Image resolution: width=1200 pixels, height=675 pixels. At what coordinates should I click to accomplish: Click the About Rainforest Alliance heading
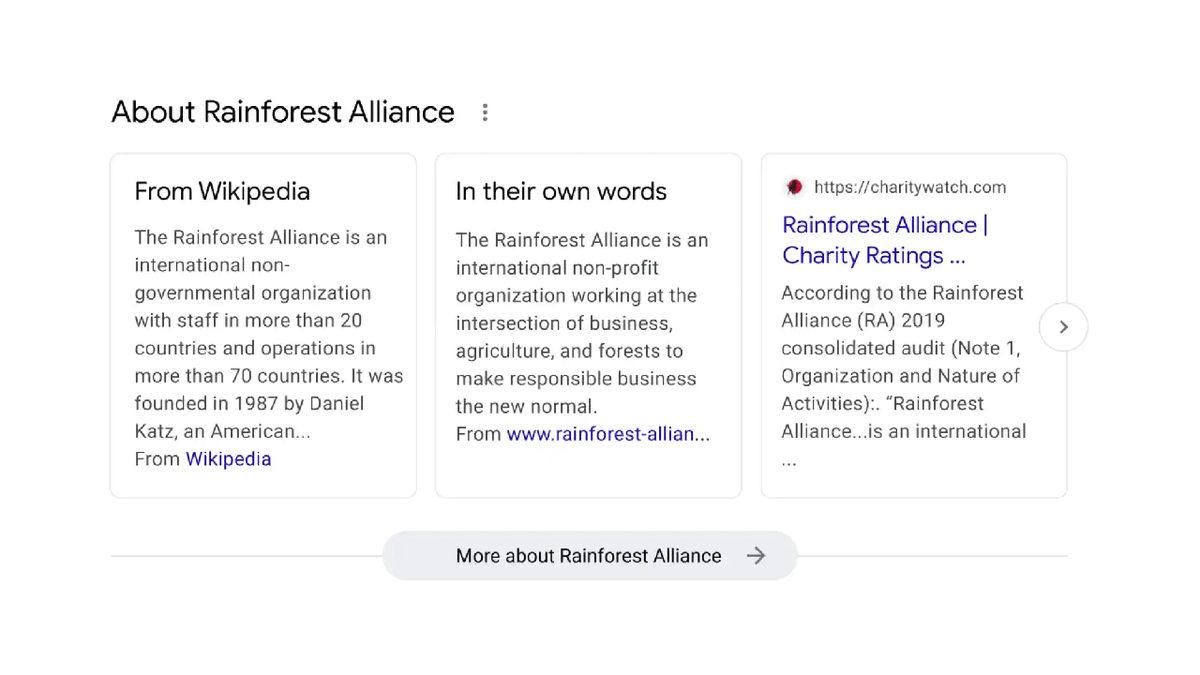283,112
